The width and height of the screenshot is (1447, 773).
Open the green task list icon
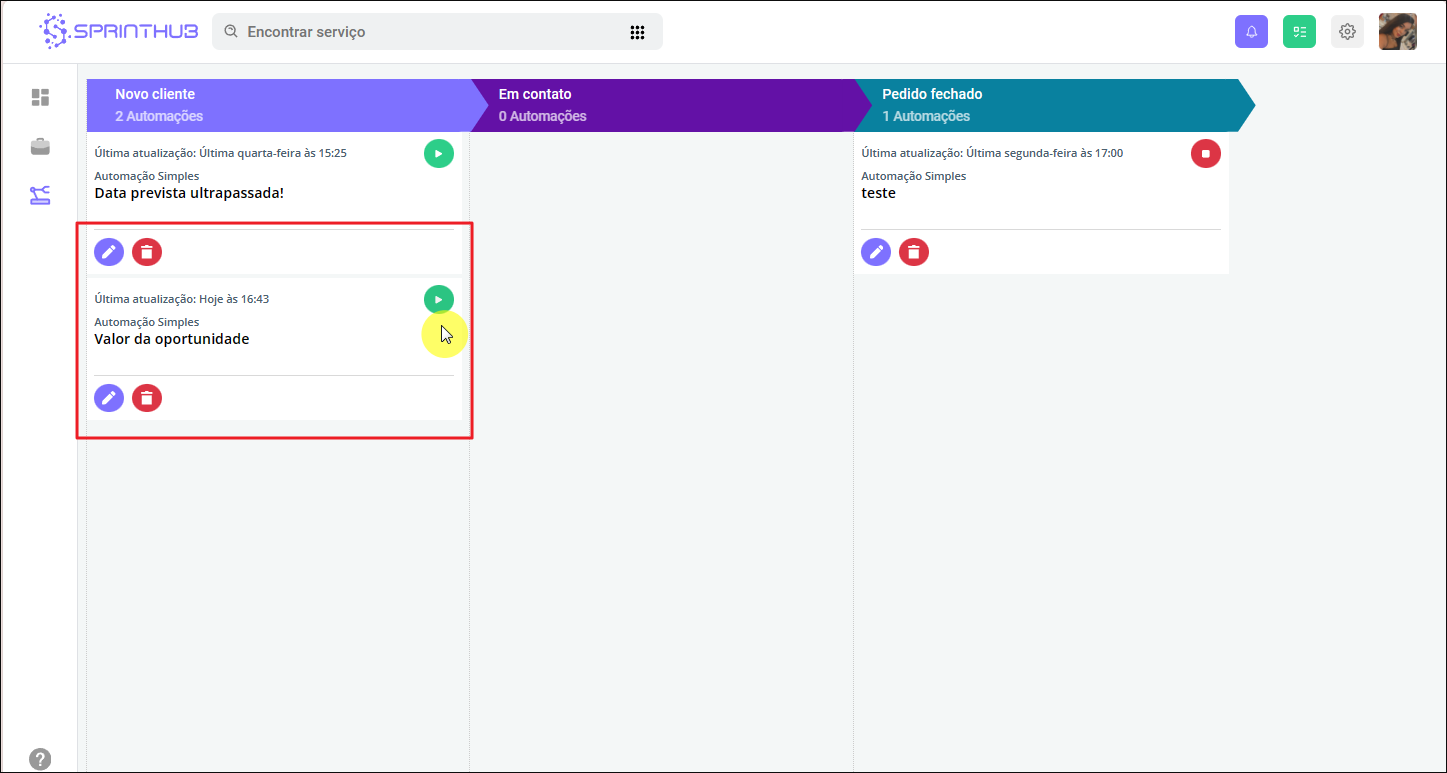coord(1299,32)
